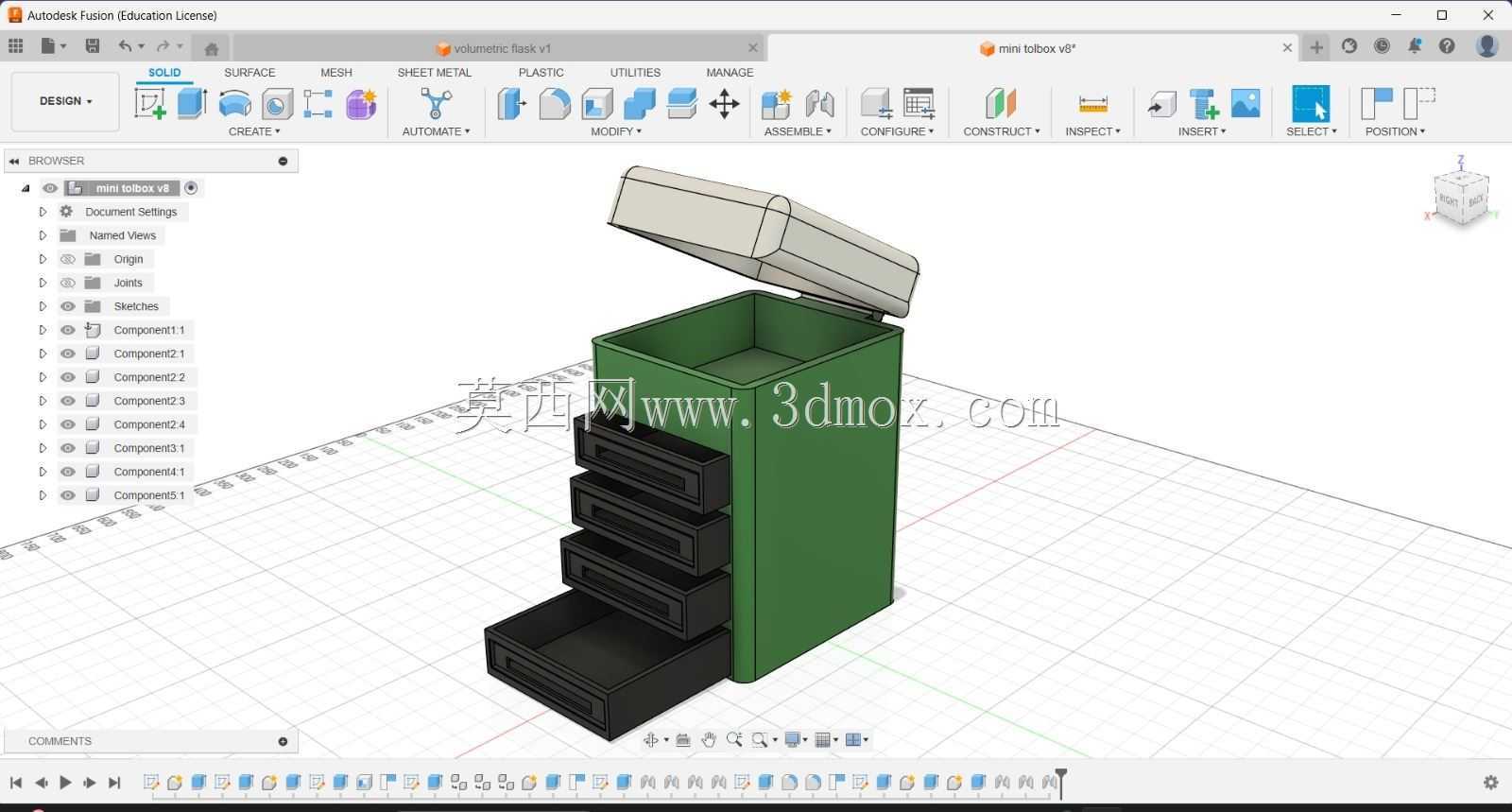Pick the Insert Decal image icon
The height and width of the screenshot is (812, 1512).
point(1246,103)
